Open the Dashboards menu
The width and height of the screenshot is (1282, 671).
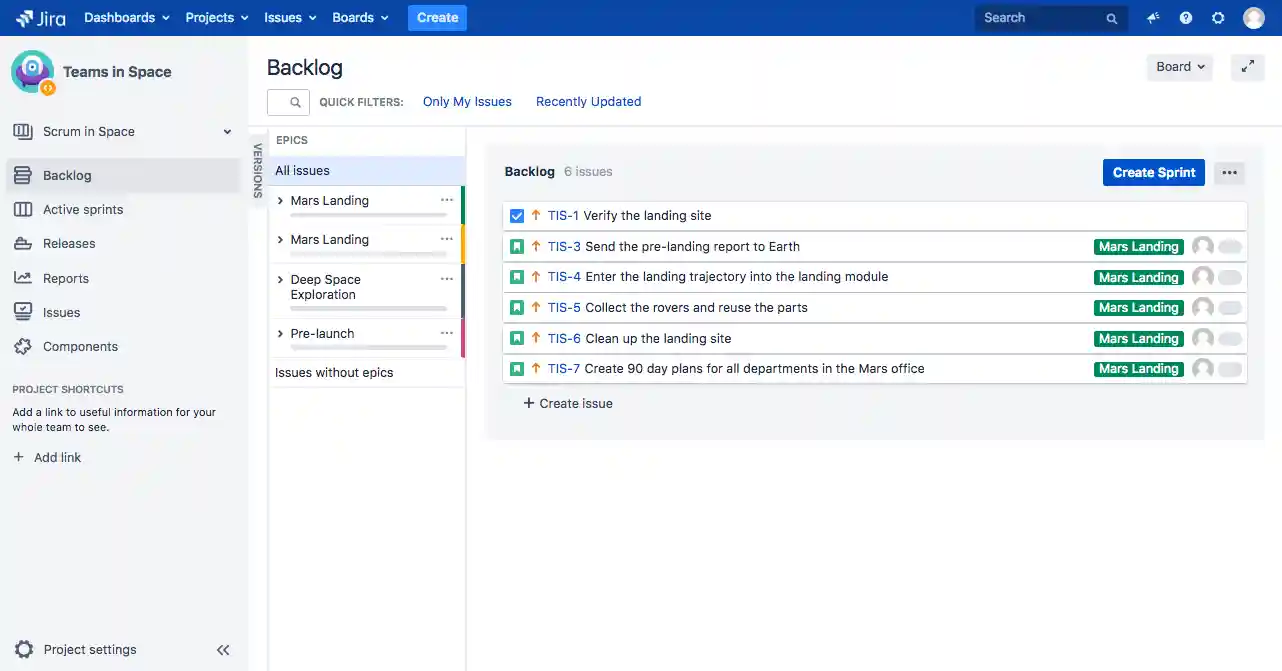[x=119, y=17]
